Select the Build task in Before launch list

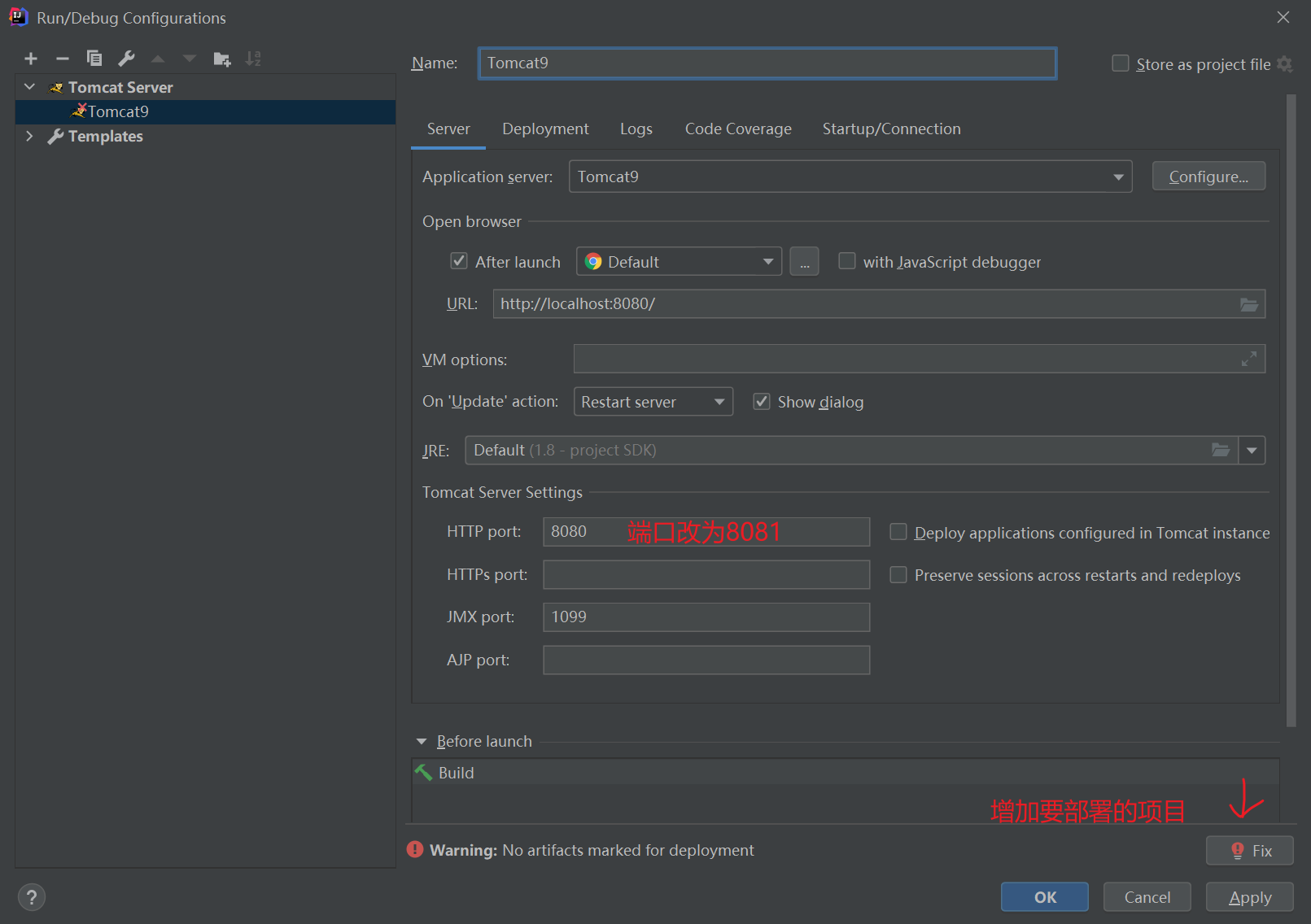coord(846,772)
